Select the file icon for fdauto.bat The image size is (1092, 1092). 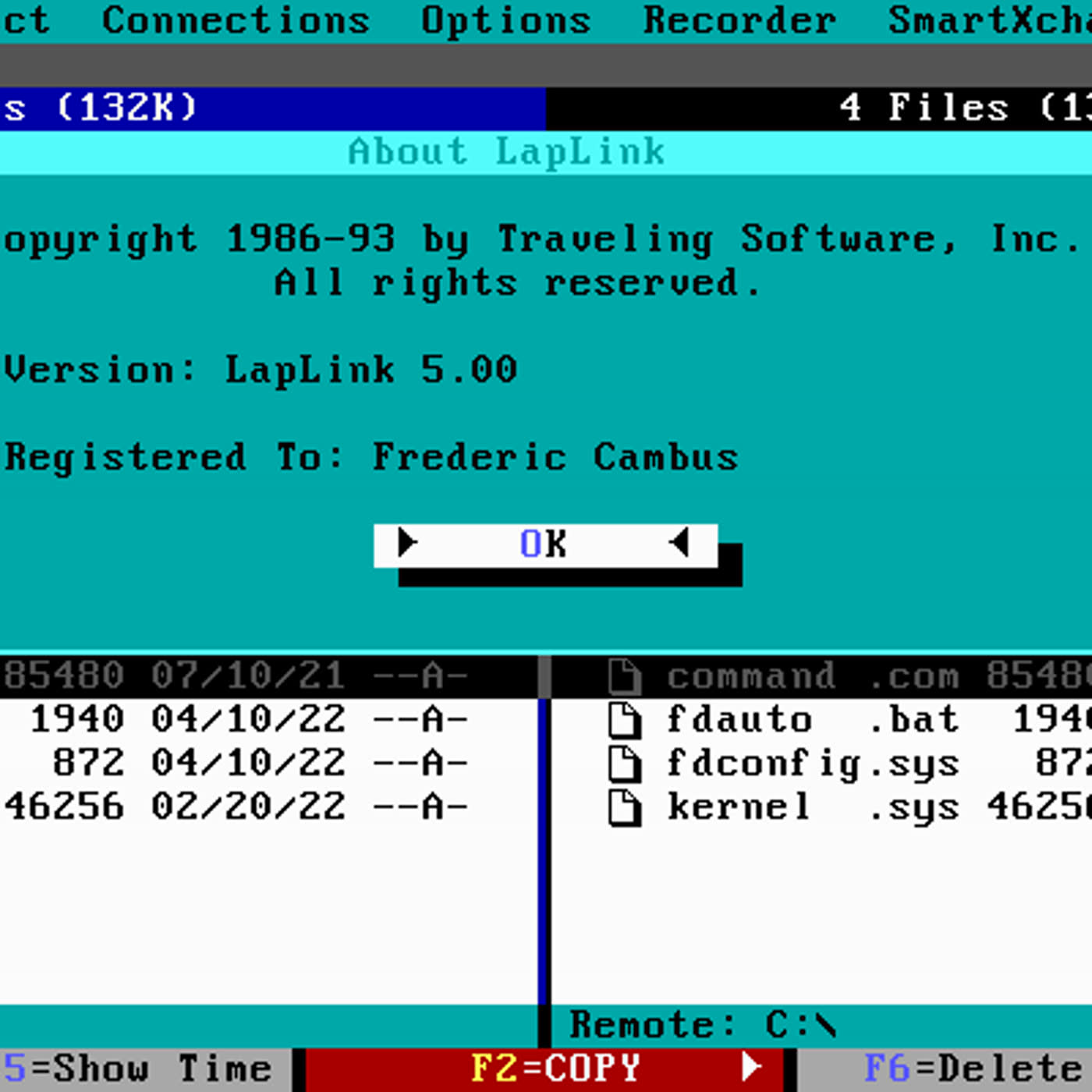625,720
